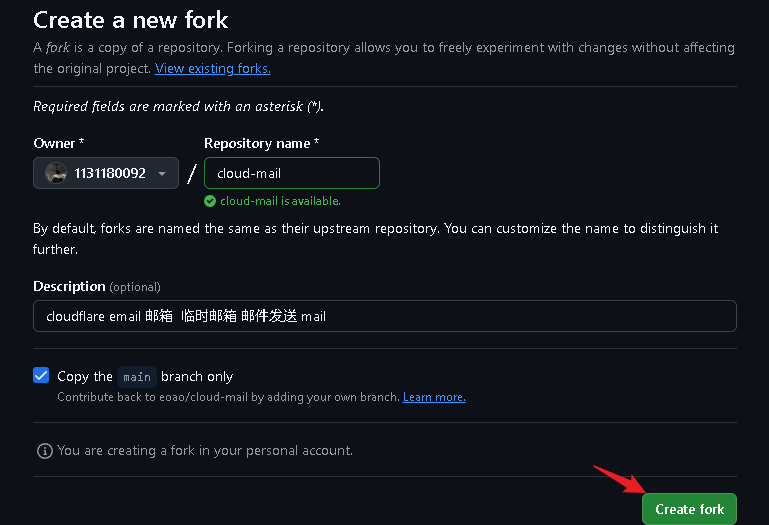Follow the "Learn more" link
The height and width of the screenshot is (525, 769).
pyautogui.click(x=434, y=397)
